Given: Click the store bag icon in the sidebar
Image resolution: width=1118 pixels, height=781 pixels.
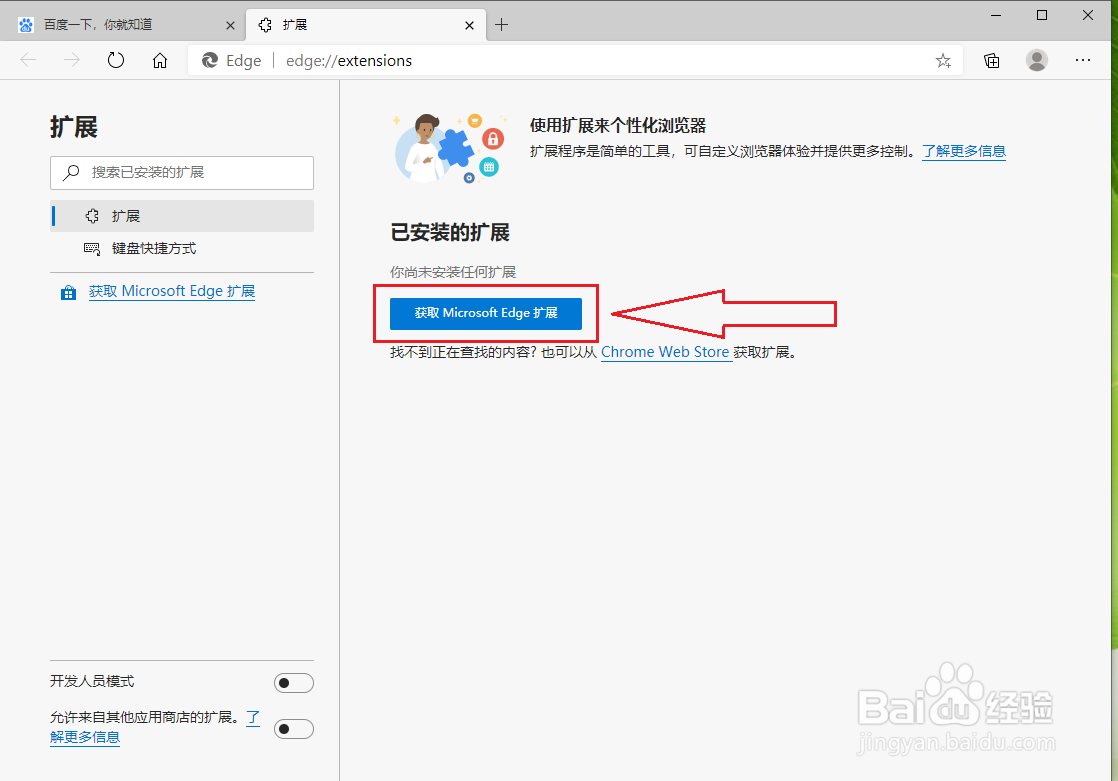Looking at the screenshot, I should click(x=68, y=292).
